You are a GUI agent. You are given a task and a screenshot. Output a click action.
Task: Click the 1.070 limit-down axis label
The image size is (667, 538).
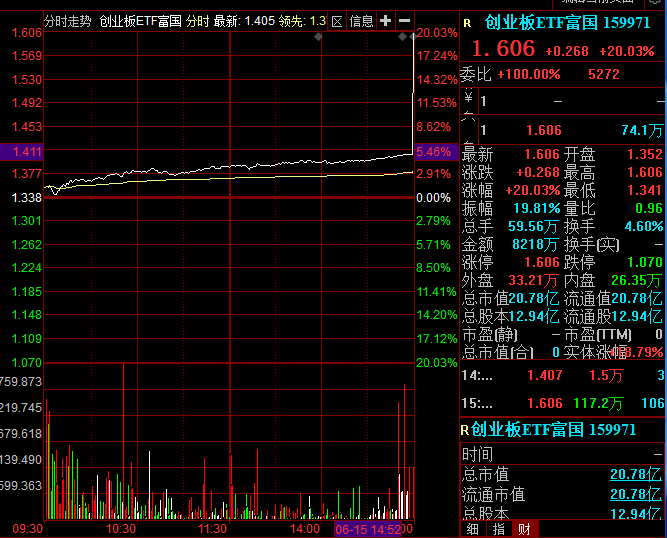click(x=26, y=363)
